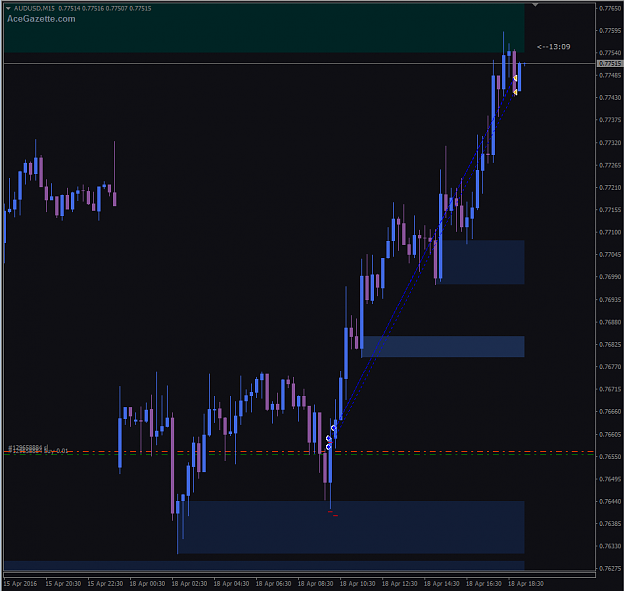The width and height of the screenshot is (625, 591).
Task: Click the 0.76660 price scale label
Action: coord(610,411)
